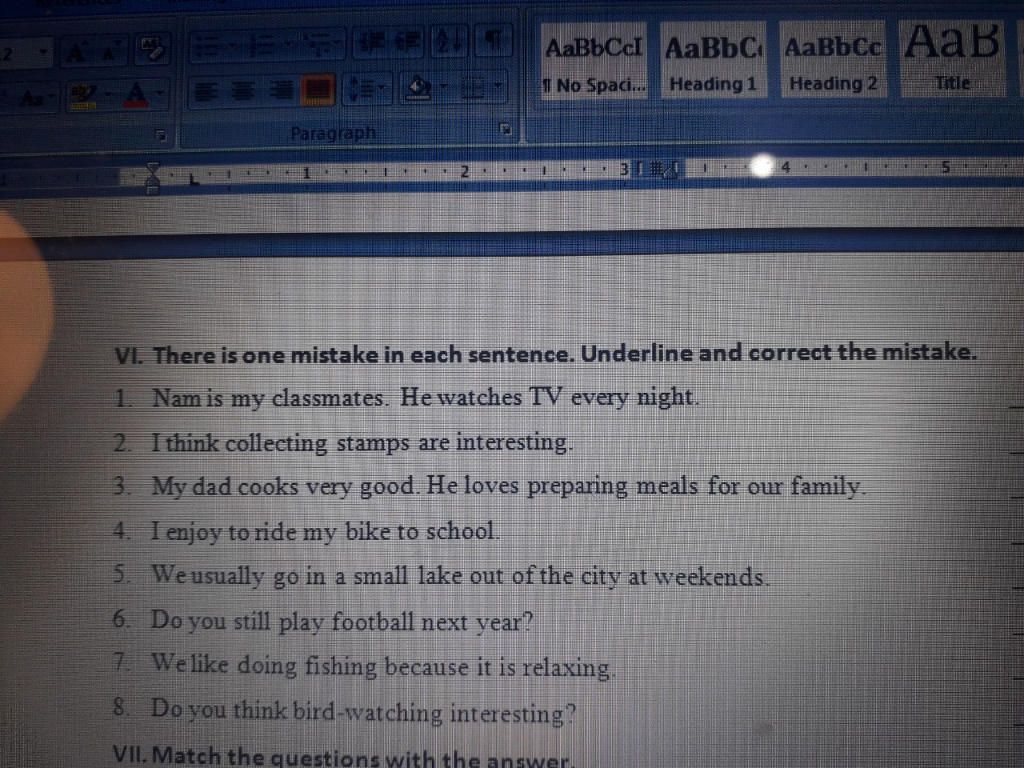Click sentence 'We like doing fishing'
This screenshot has width=1024, height=768.
coord(383,666)
